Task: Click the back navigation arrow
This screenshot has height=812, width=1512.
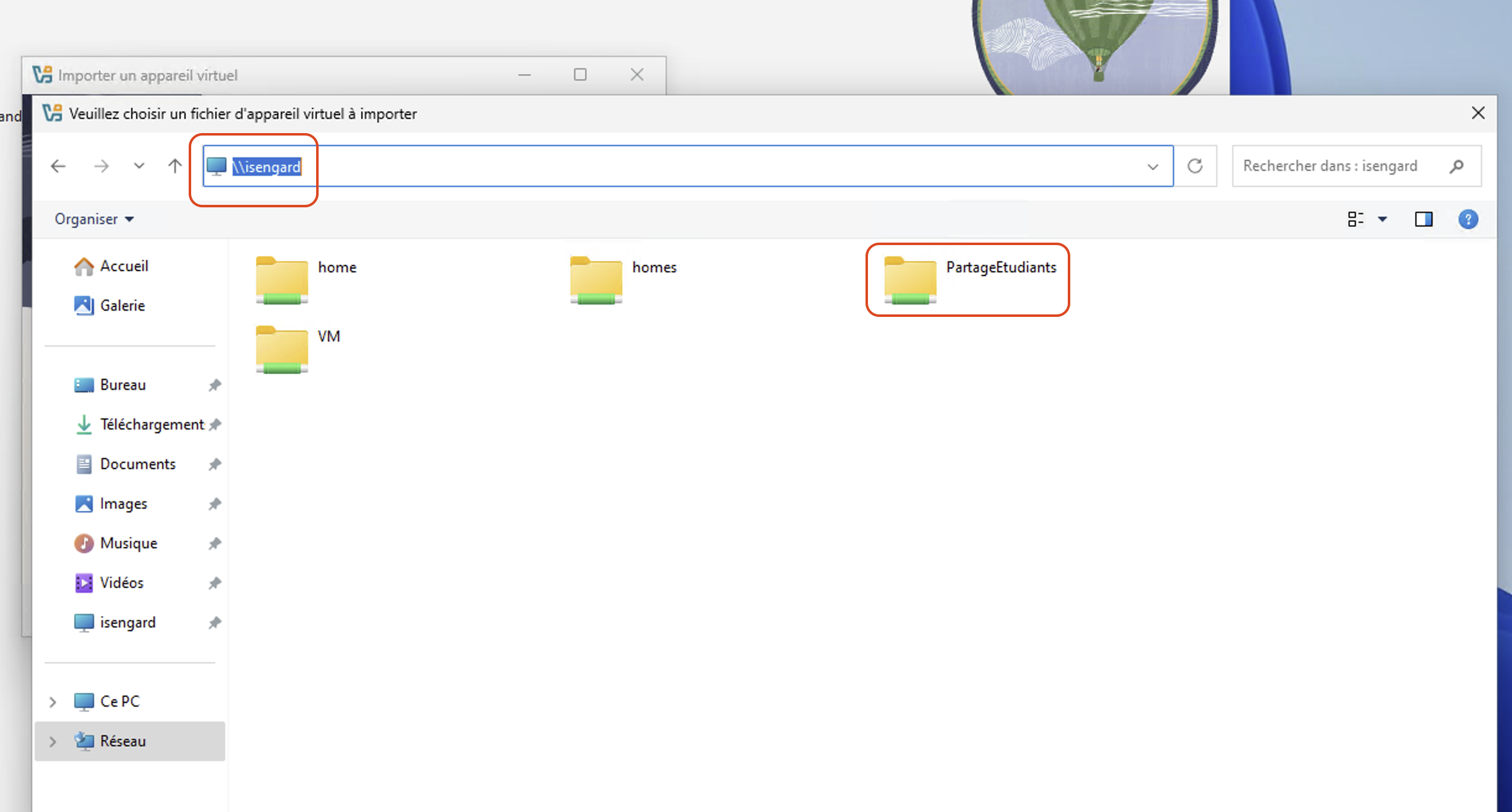Action: point(58,166)
